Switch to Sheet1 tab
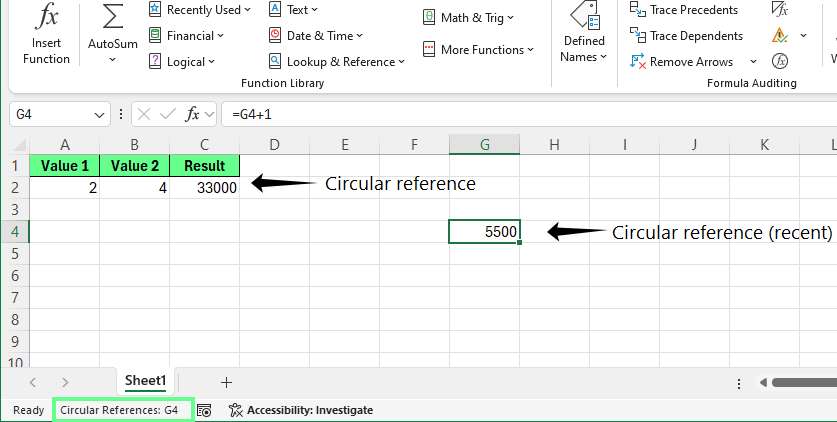 (x=146, y=381)
